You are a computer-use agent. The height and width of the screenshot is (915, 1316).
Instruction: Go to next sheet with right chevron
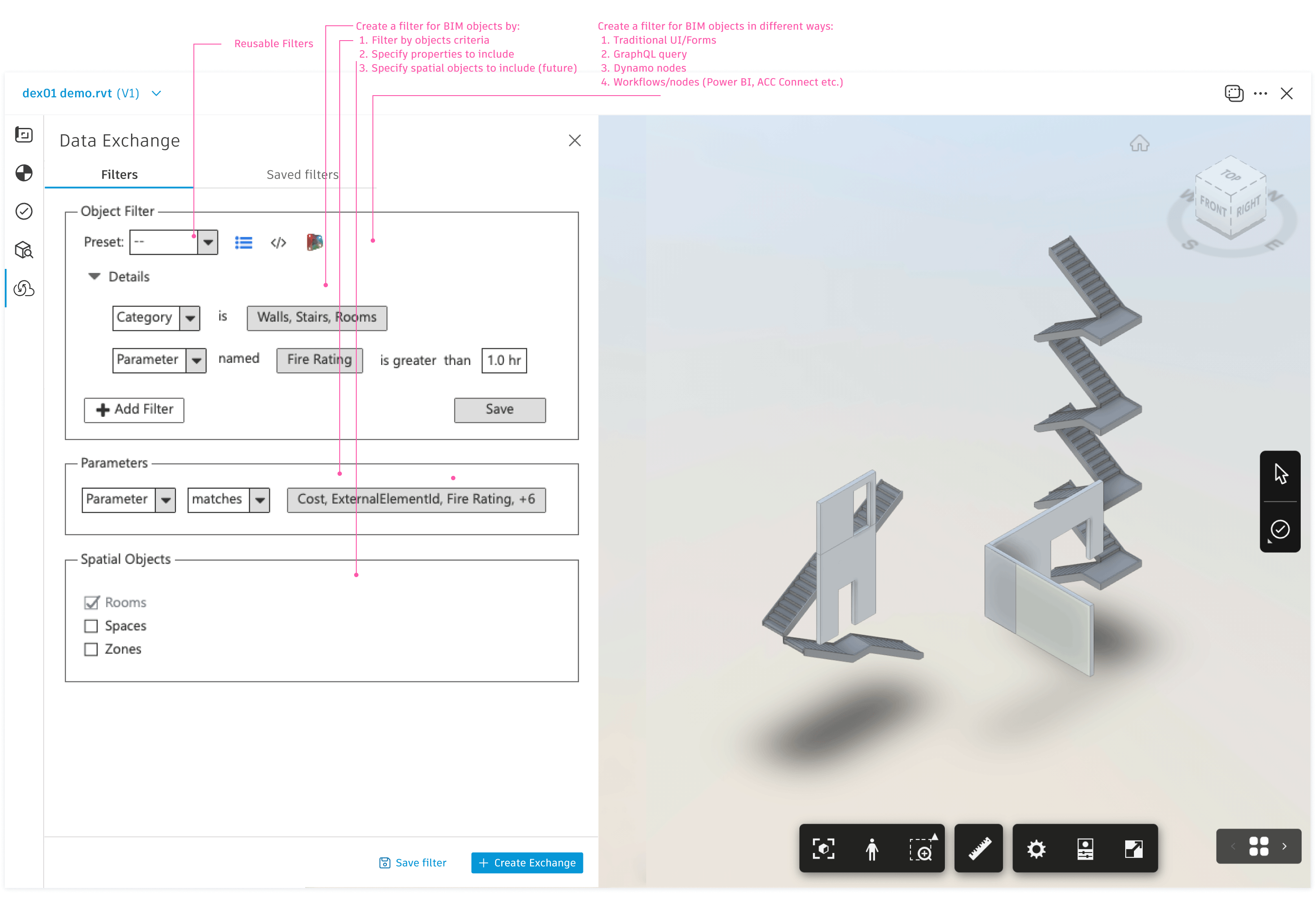(1285, 846)
